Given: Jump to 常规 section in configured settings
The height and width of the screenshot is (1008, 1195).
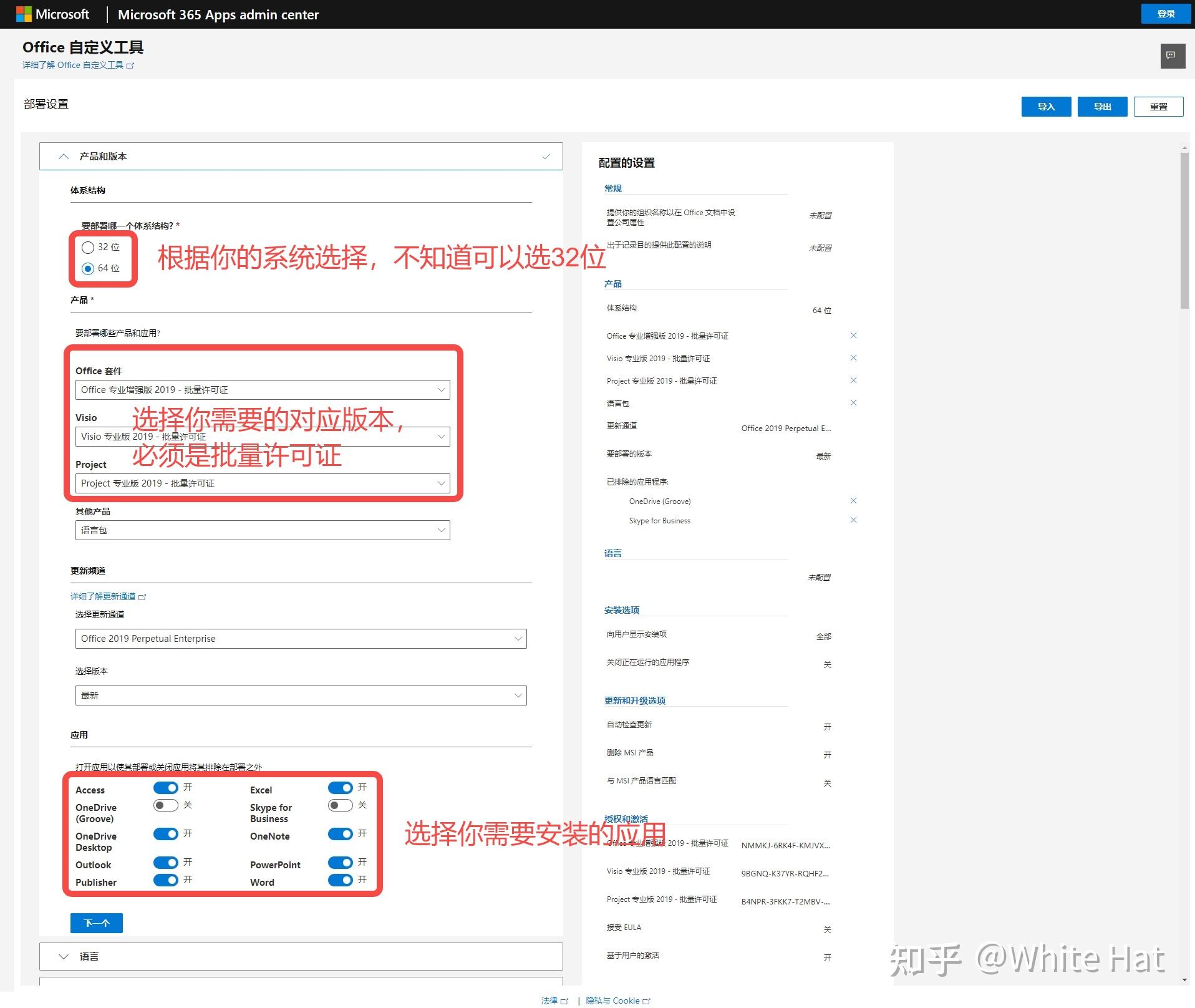Looking at the screenshot, I should [613, 188].
